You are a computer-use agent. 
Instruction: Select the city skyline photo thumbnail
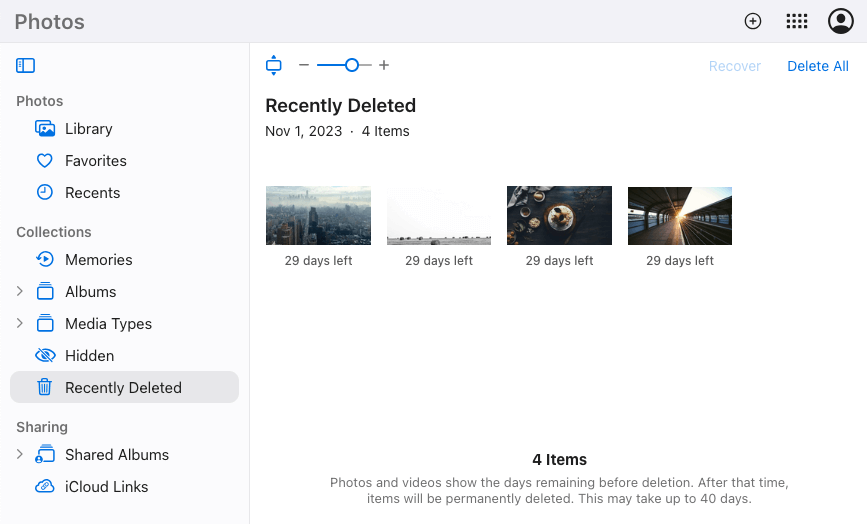[x=318, y=216]
